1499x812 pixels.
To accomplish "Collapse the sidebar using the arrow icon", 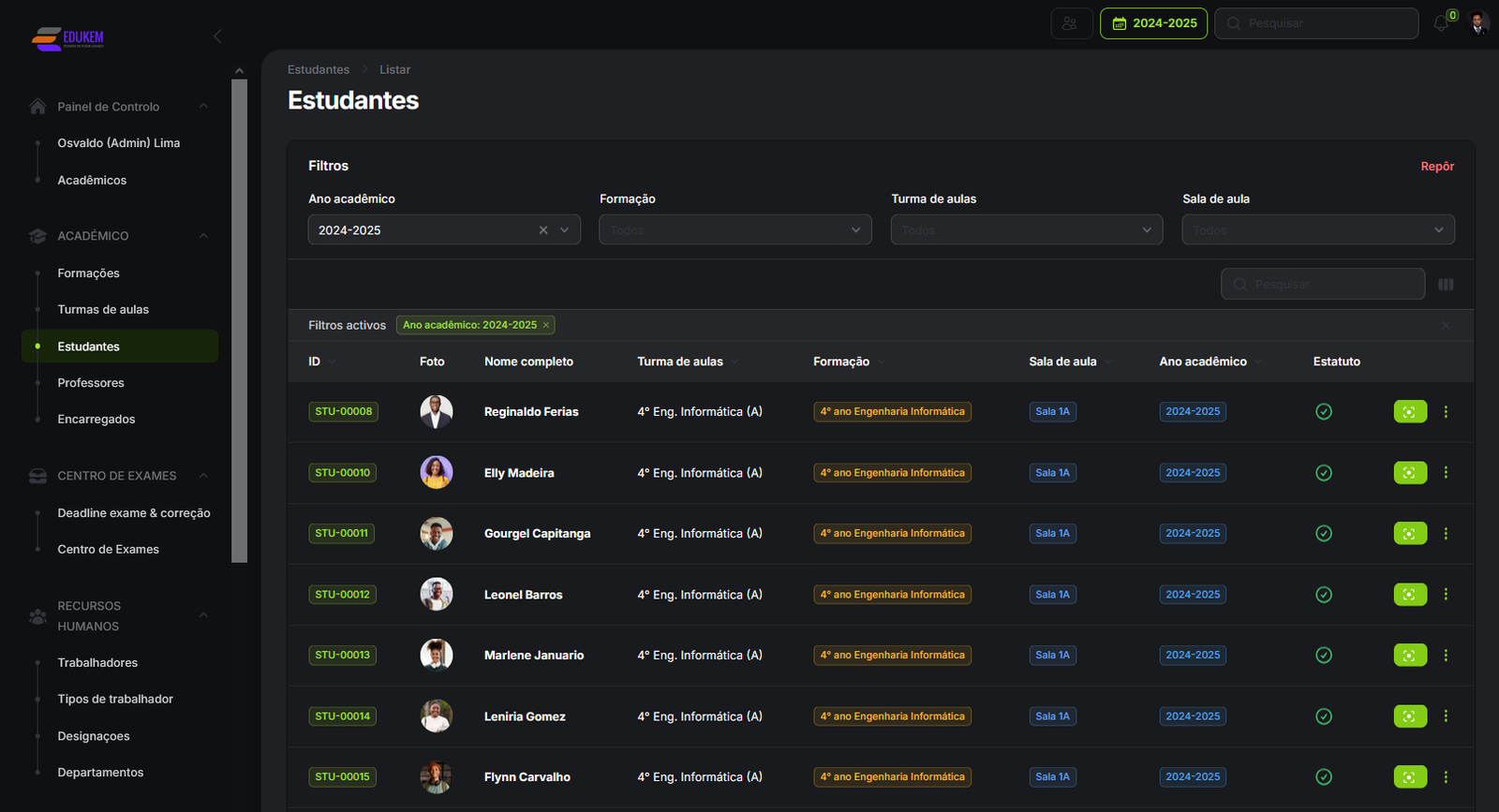I will (217, 37).
